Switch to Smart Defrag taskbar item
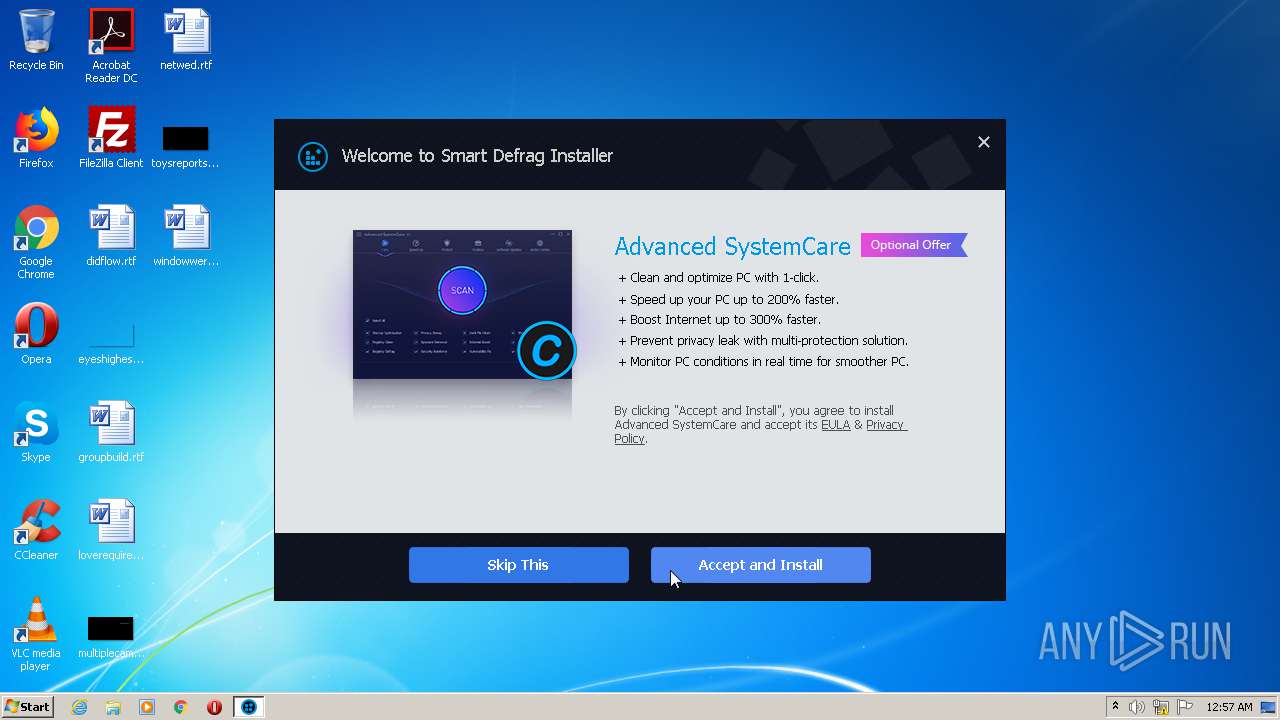The width and height of the screenshot is (1280, 720). coord(249,707)
